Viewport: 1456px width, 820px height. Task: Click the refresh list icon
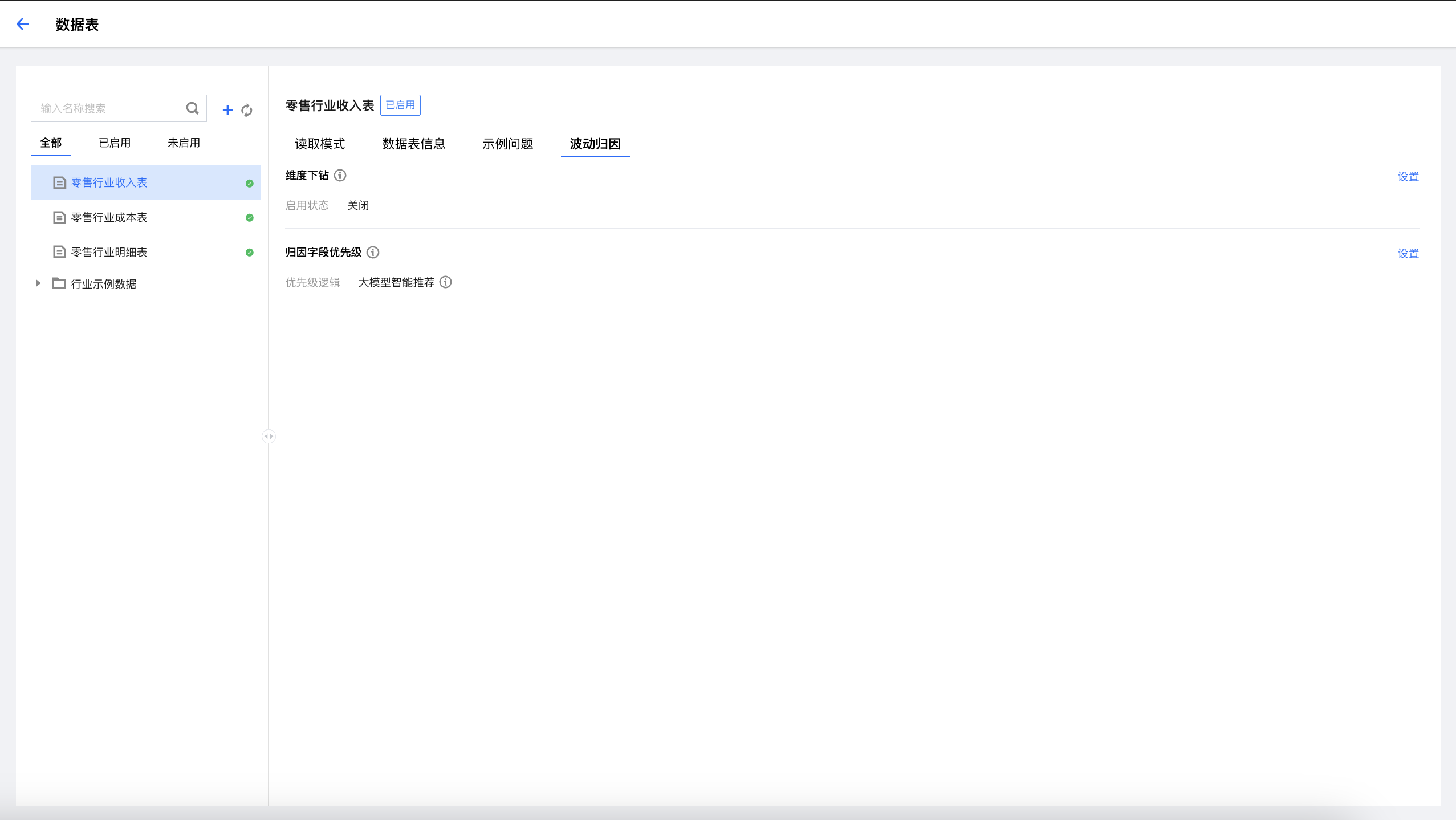247,110
